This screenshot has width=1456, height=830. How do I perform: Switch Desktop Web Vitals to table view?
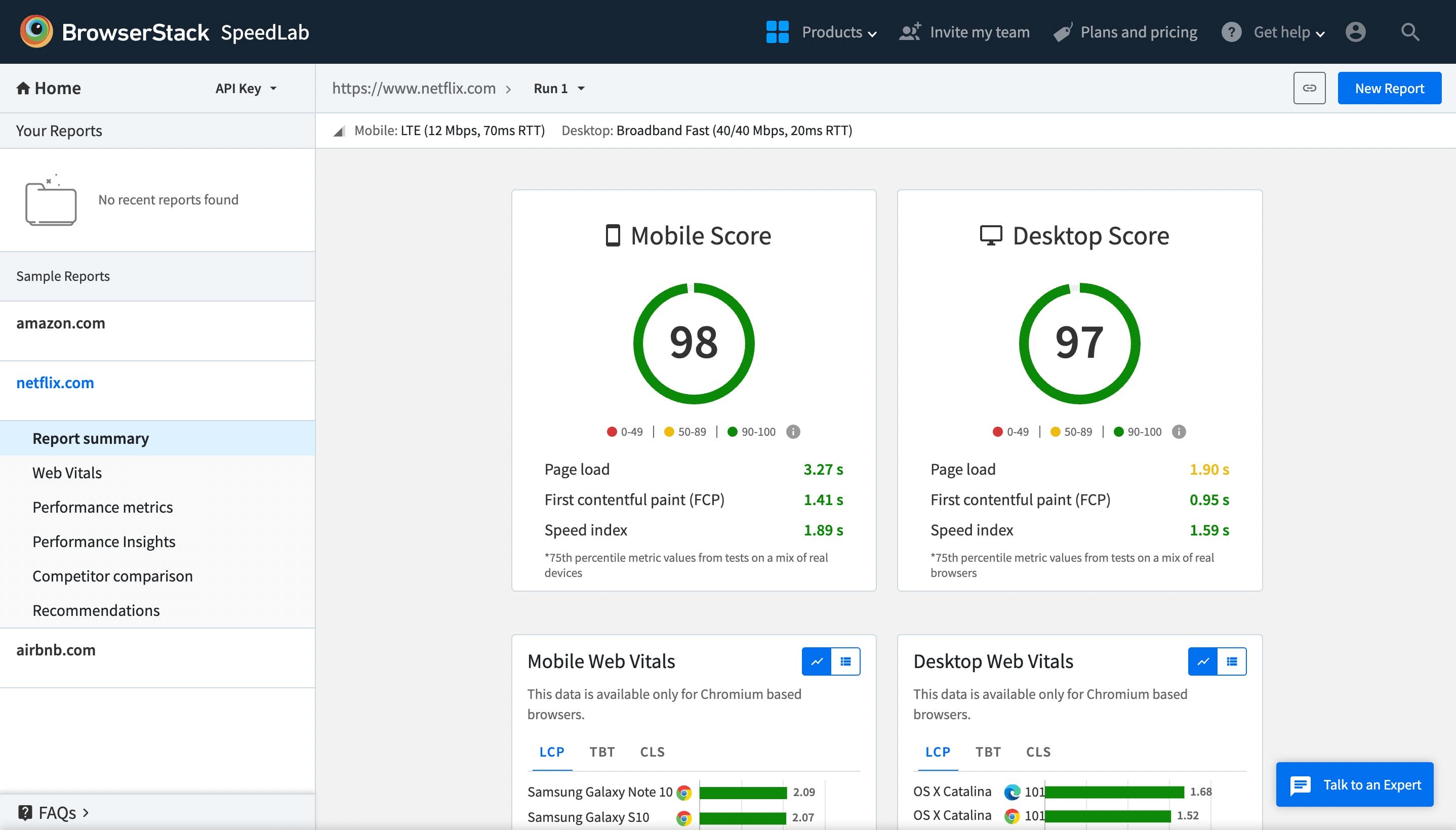[1231, 661]
